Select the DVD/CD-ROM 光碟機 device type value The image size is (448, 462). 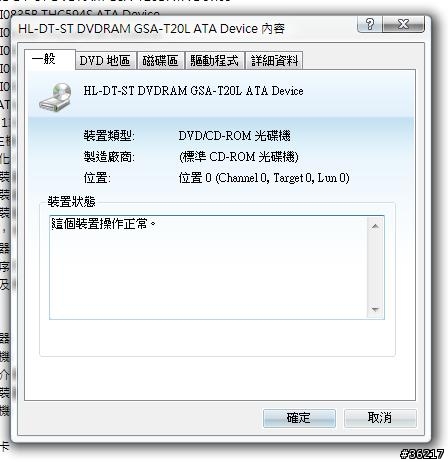tap(234, 136)
